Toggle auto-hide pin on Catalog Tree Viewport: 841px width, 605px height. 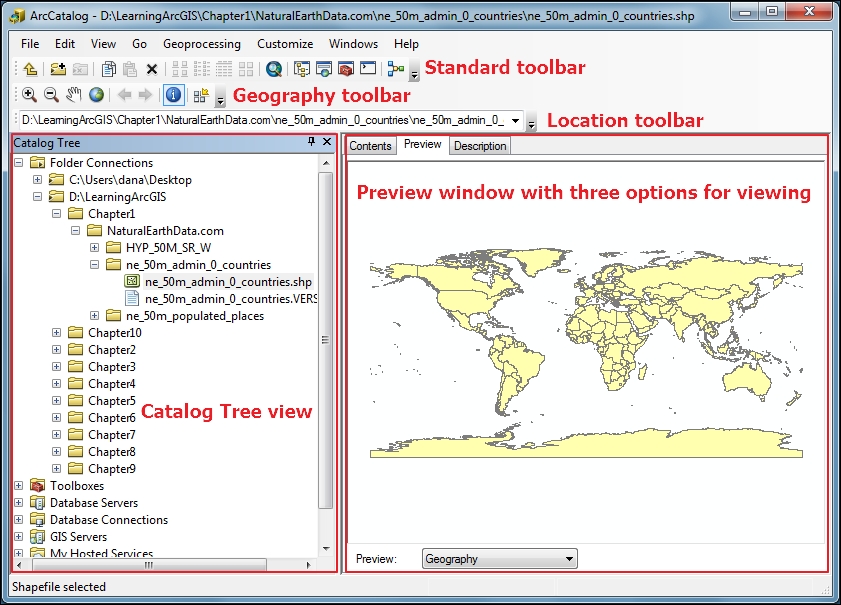coord(312,142)
